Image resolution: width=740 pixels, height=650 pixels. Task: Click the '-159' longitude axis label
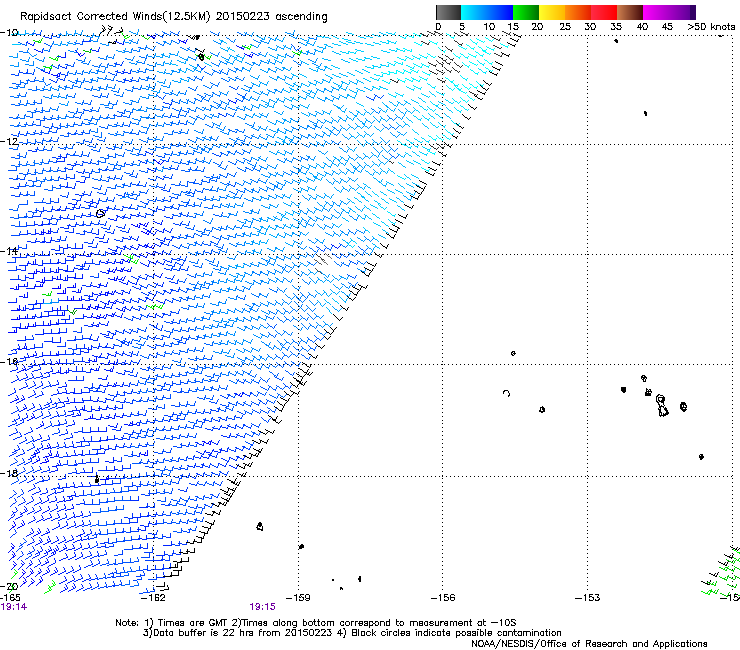pos(299,598)
